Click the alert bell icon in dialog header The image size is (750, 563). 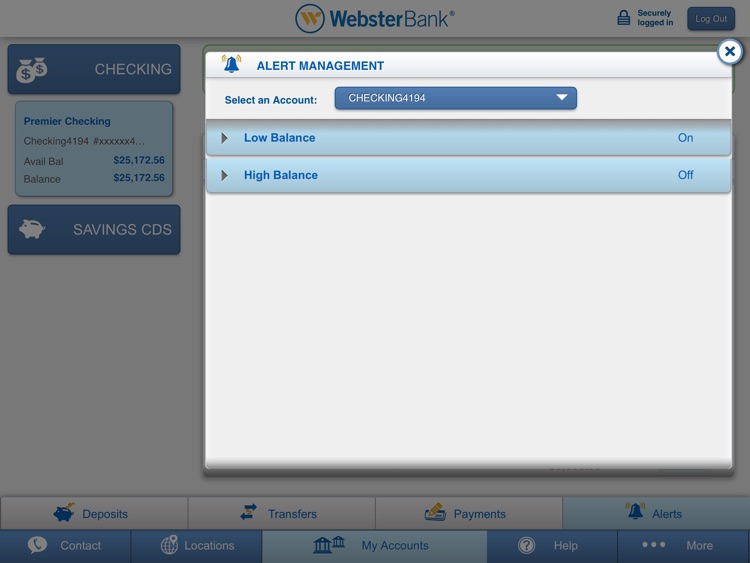[232, 64]
